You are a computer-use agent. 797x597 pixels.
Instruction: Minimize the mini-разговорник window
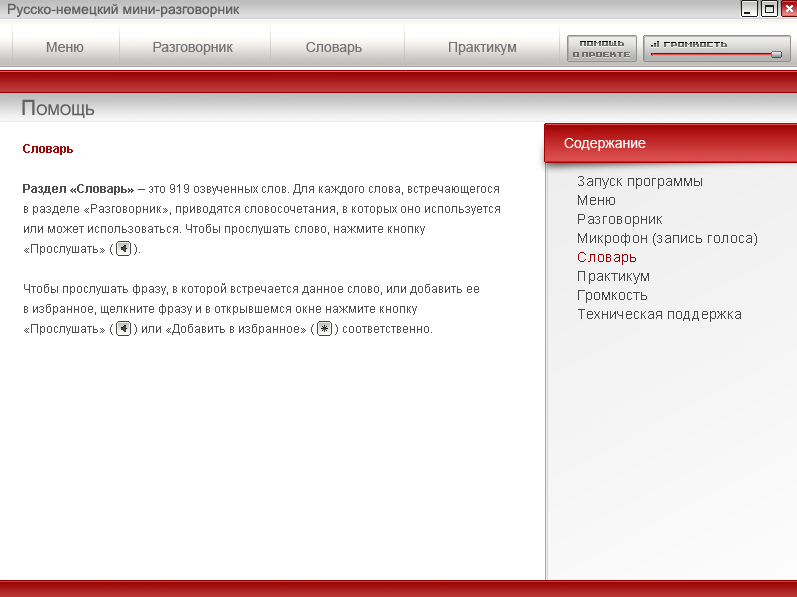pyautogui.click(x=749, y=9)
